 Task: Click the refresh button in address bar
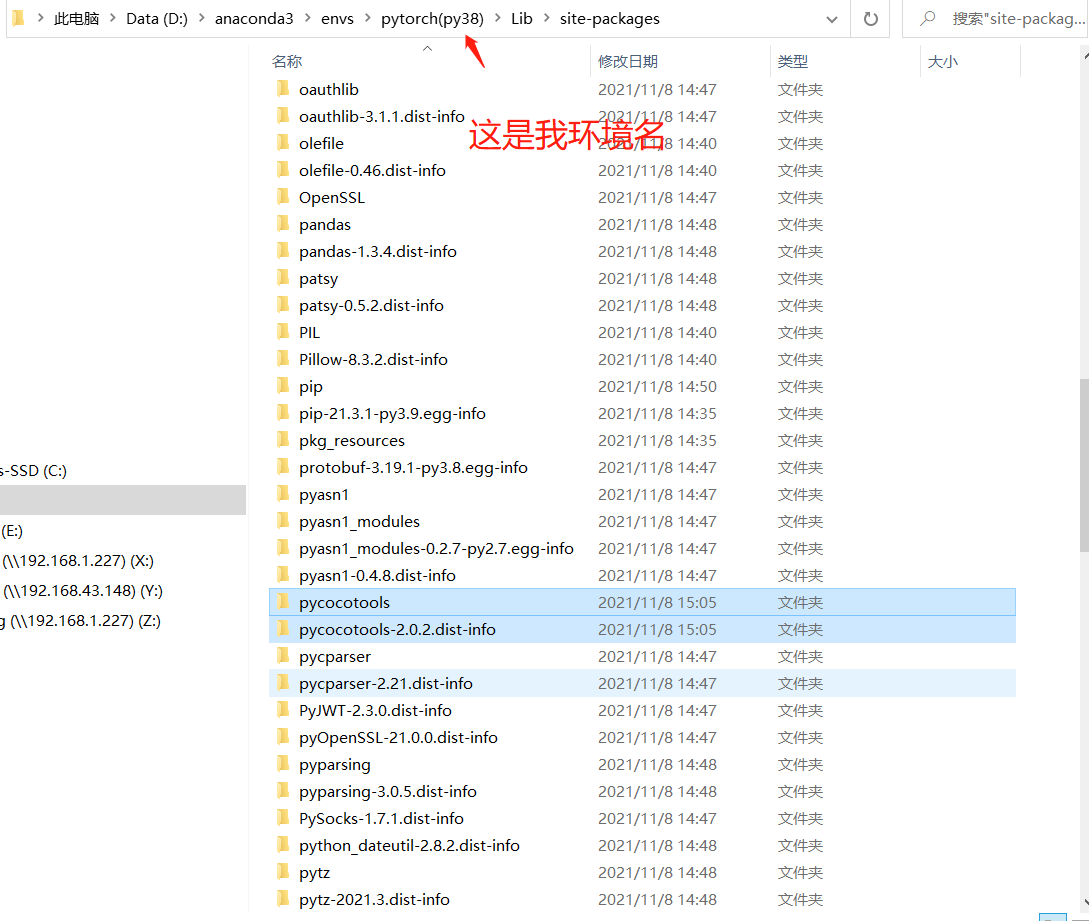point(870,19)
